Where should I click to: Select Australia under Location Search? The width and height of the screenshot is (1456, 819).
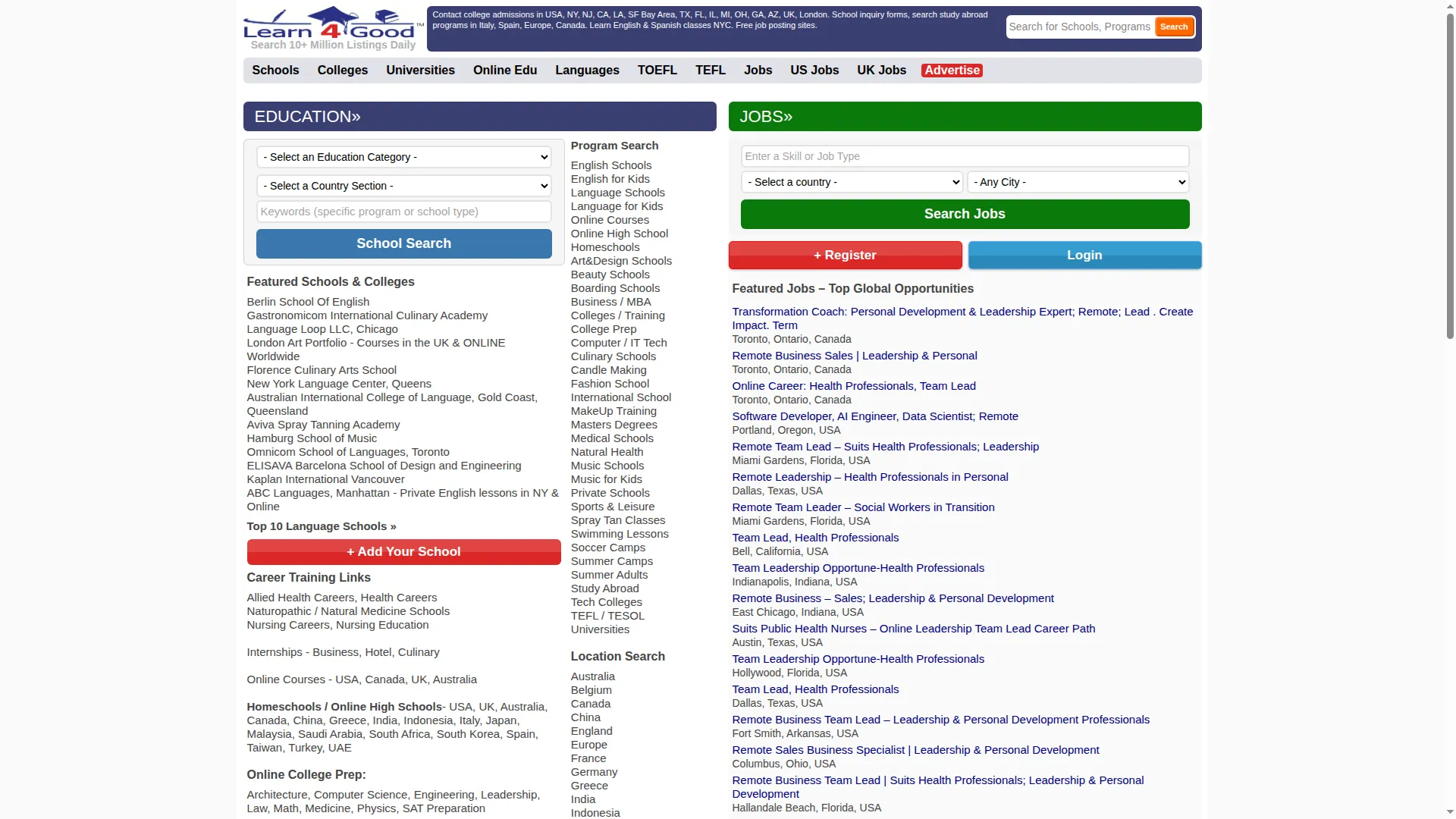point(593,676)
